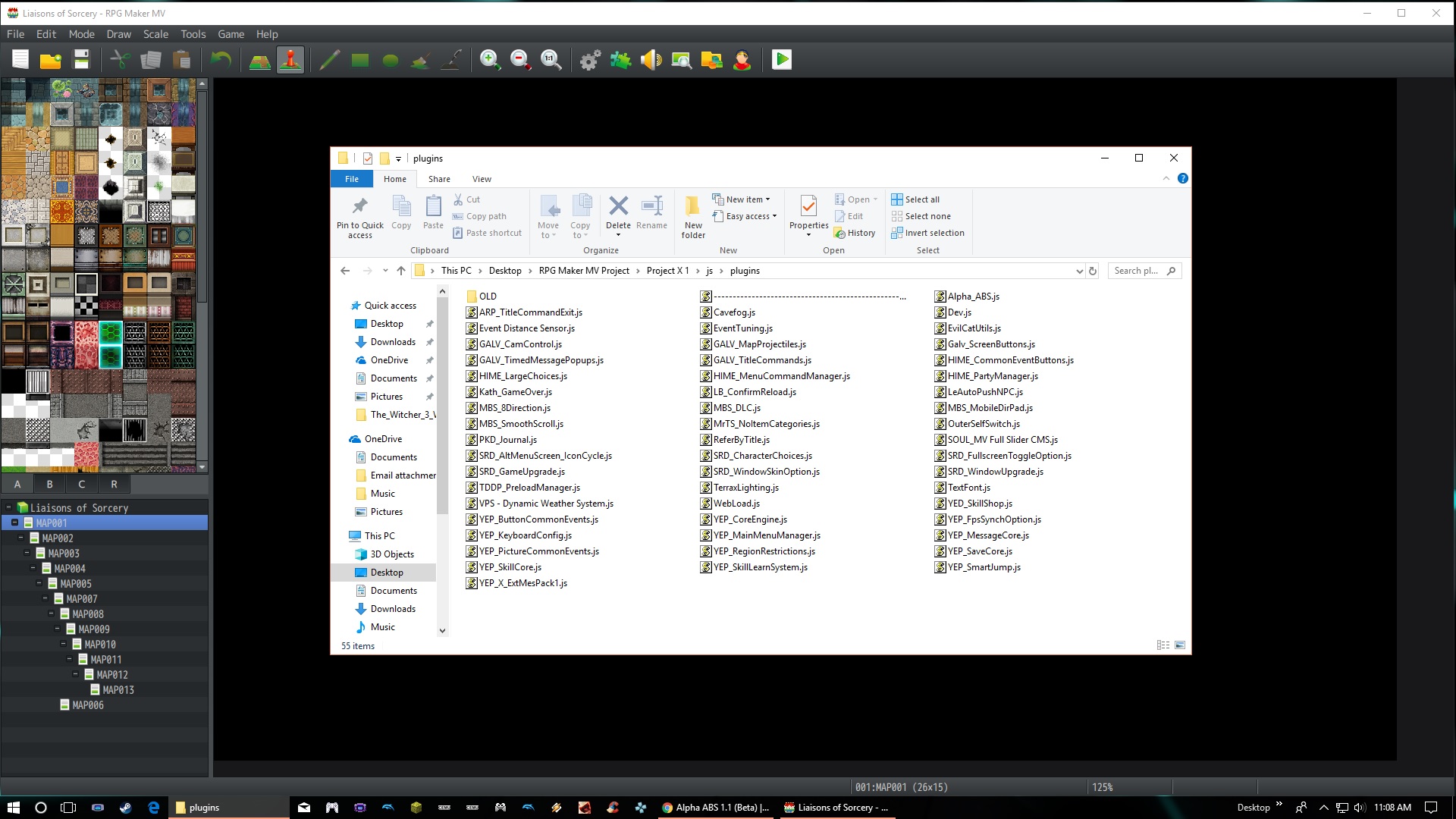Switch Explorer to large thumbnails view
This screenshot has height=819, width=1456.
click(x=1180, y=645)
